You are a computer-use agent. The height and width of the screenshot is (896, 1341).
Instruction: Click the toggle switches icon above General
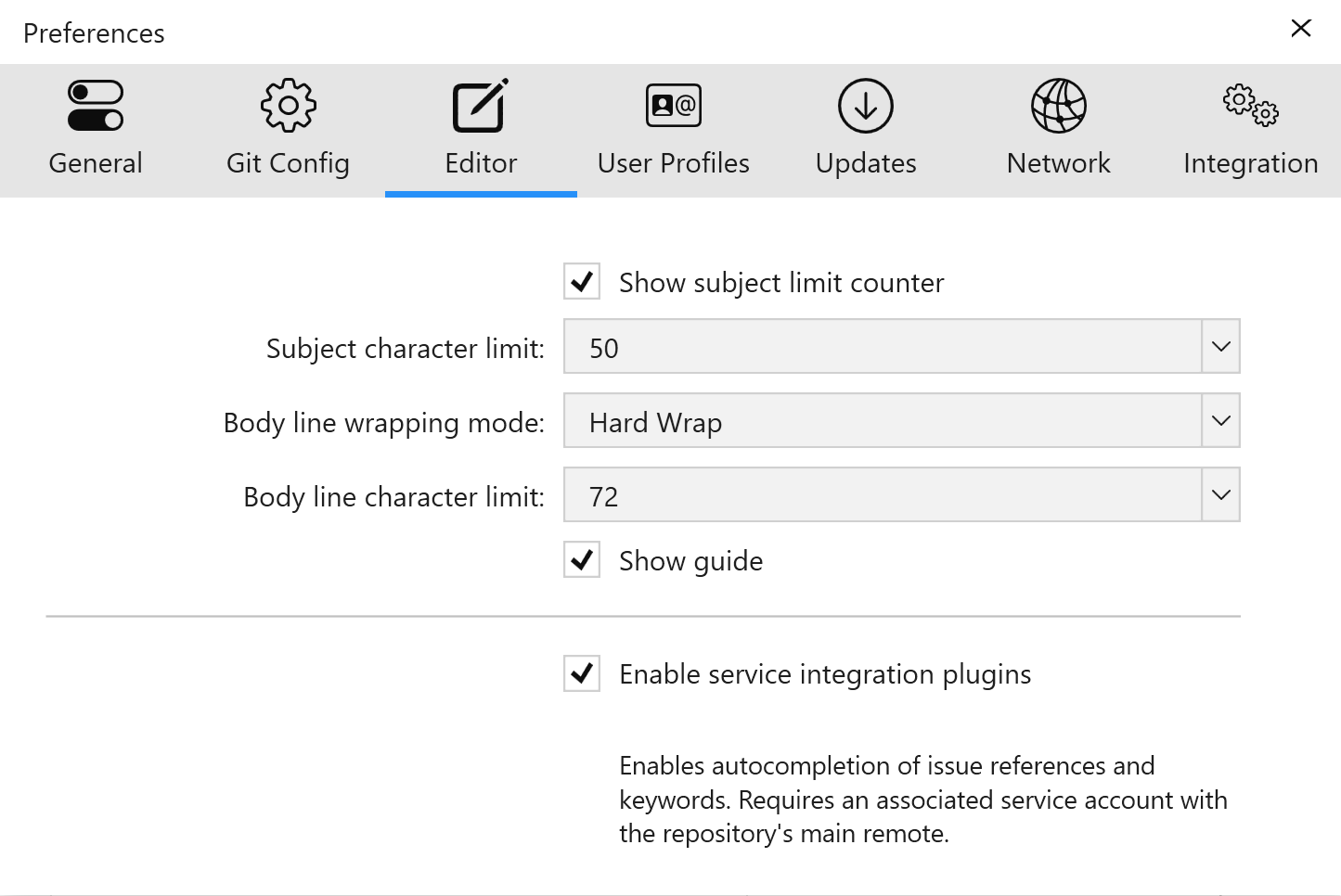click(96, 104)
